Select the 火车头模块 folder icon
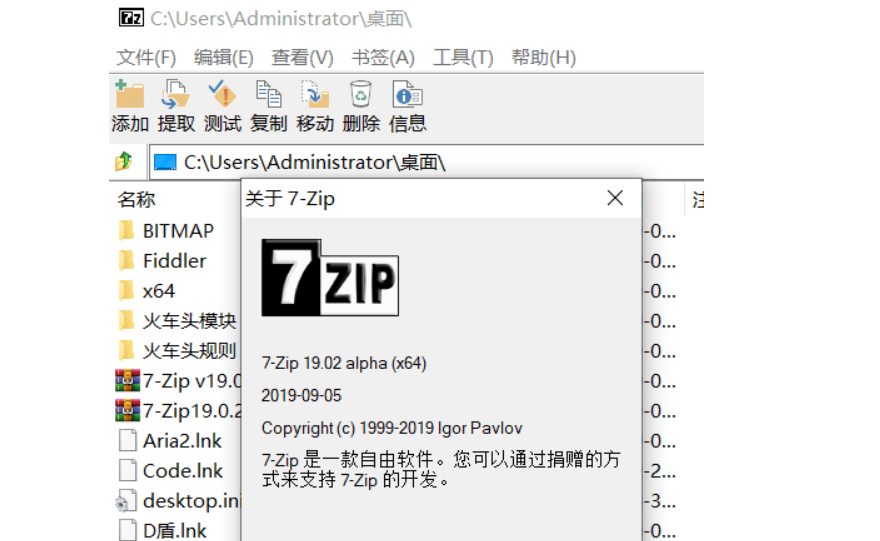 (127, 320)
